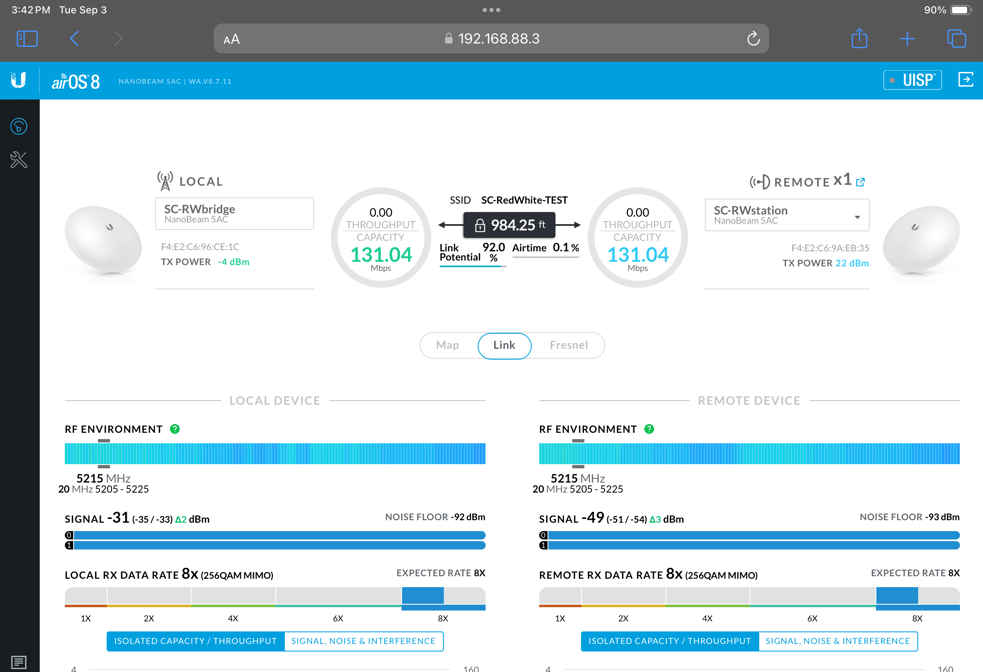This screenshot has width=983, height=672.
Task: Click the sign-out icon at top right
Action: click(x=964, y=79)
